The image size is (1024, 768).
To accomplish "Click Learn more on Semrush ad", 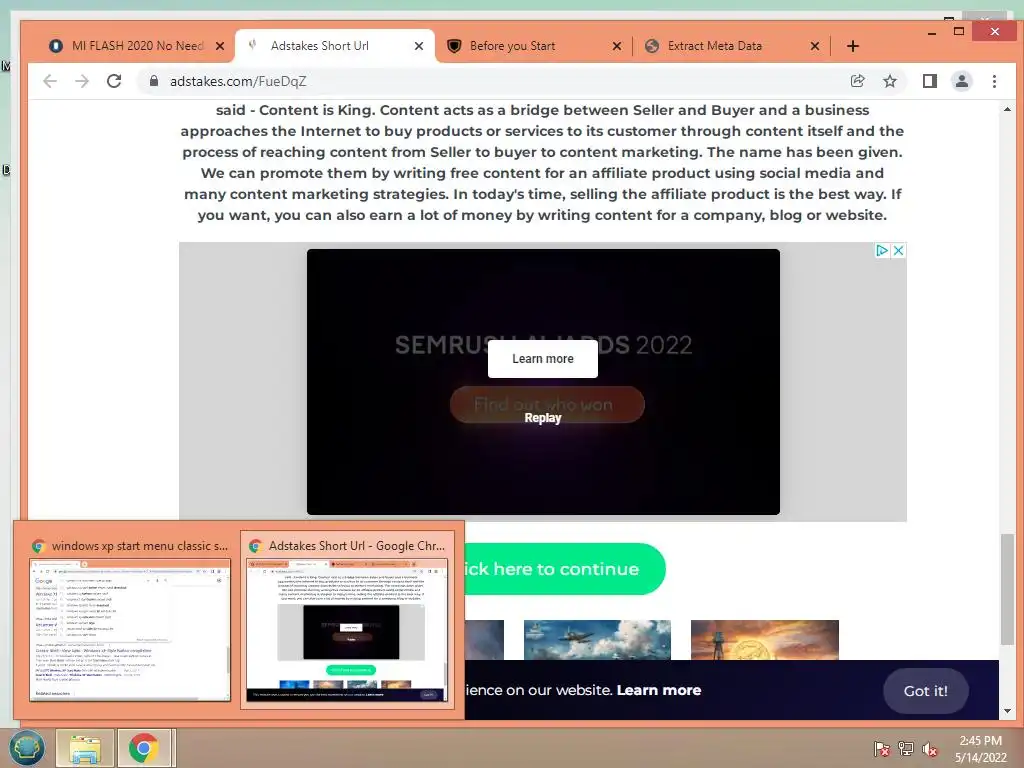I will (543, 359).
